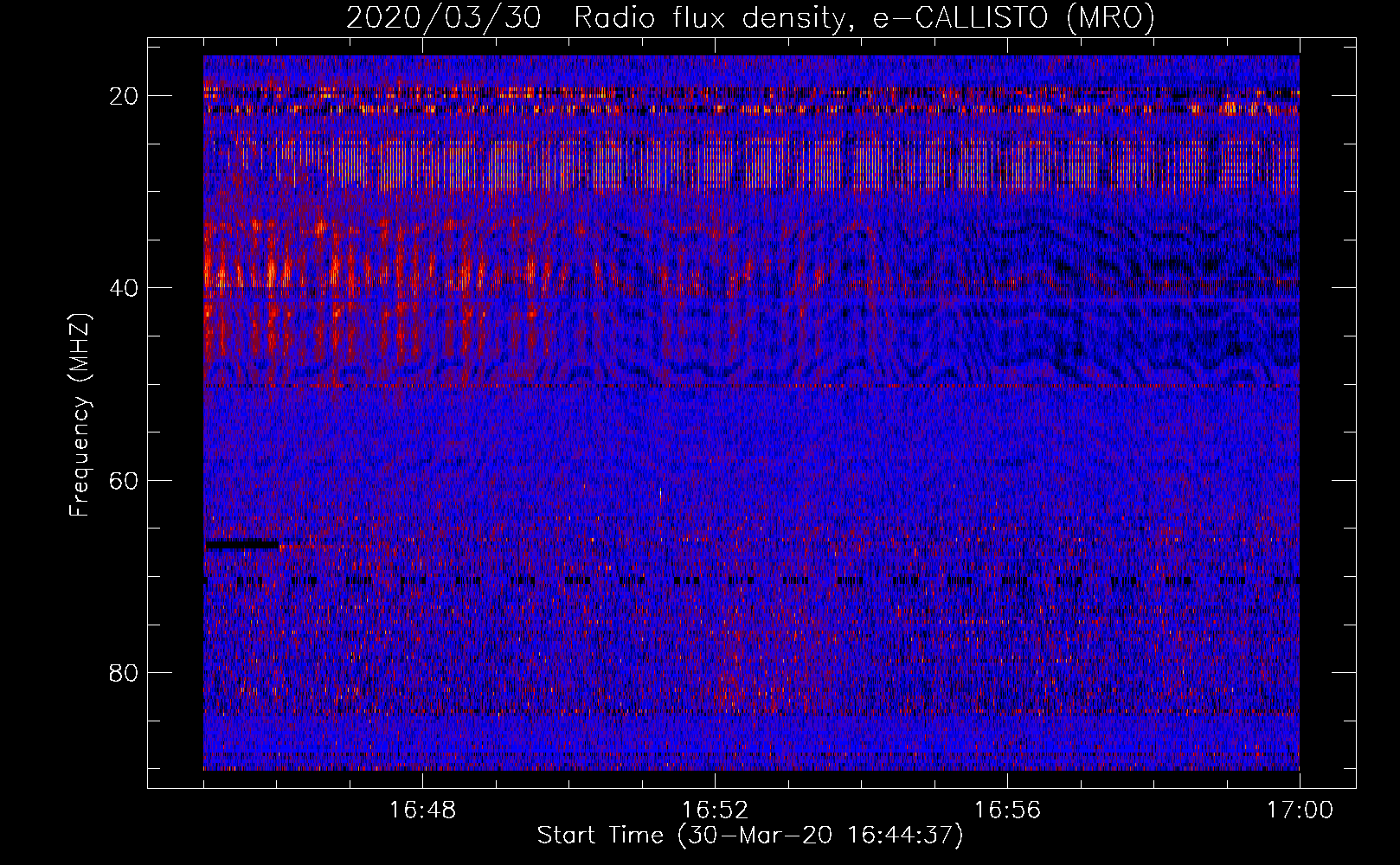Click the 16:56 time tick label
The height and width of the screenshot is (865, 1400).
coord(1007,811)
